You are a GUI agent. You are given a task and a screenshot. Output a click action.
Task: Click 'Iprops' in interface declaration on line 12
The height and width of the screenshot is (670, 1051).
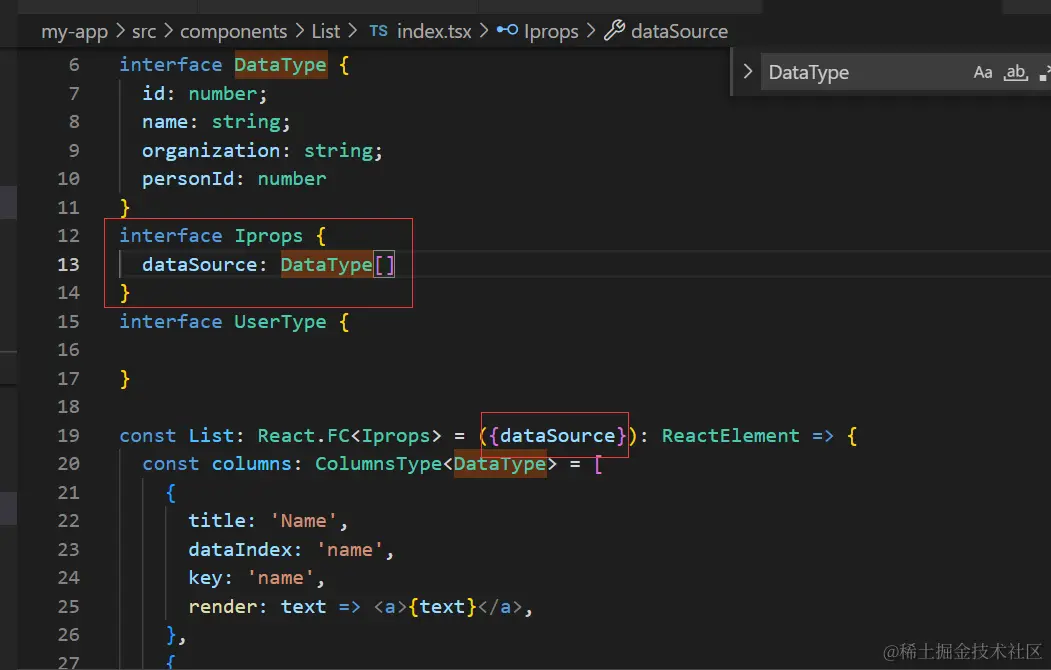269,236
